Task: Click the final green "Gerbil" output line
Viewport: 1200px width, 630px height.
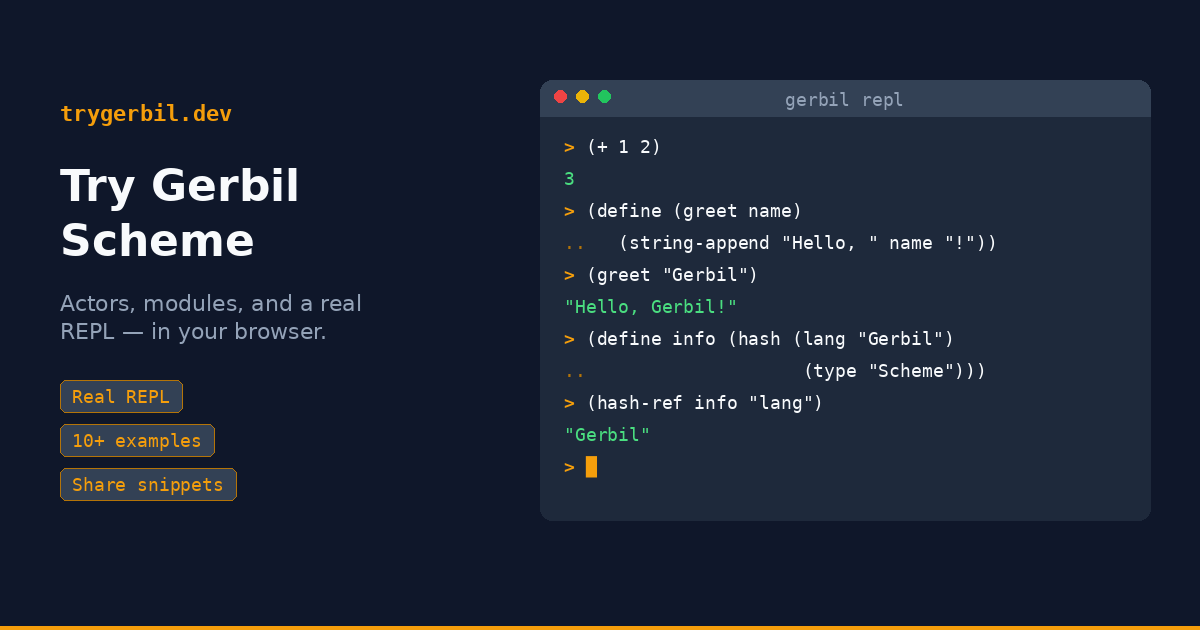Action: [x=607, y=436]
